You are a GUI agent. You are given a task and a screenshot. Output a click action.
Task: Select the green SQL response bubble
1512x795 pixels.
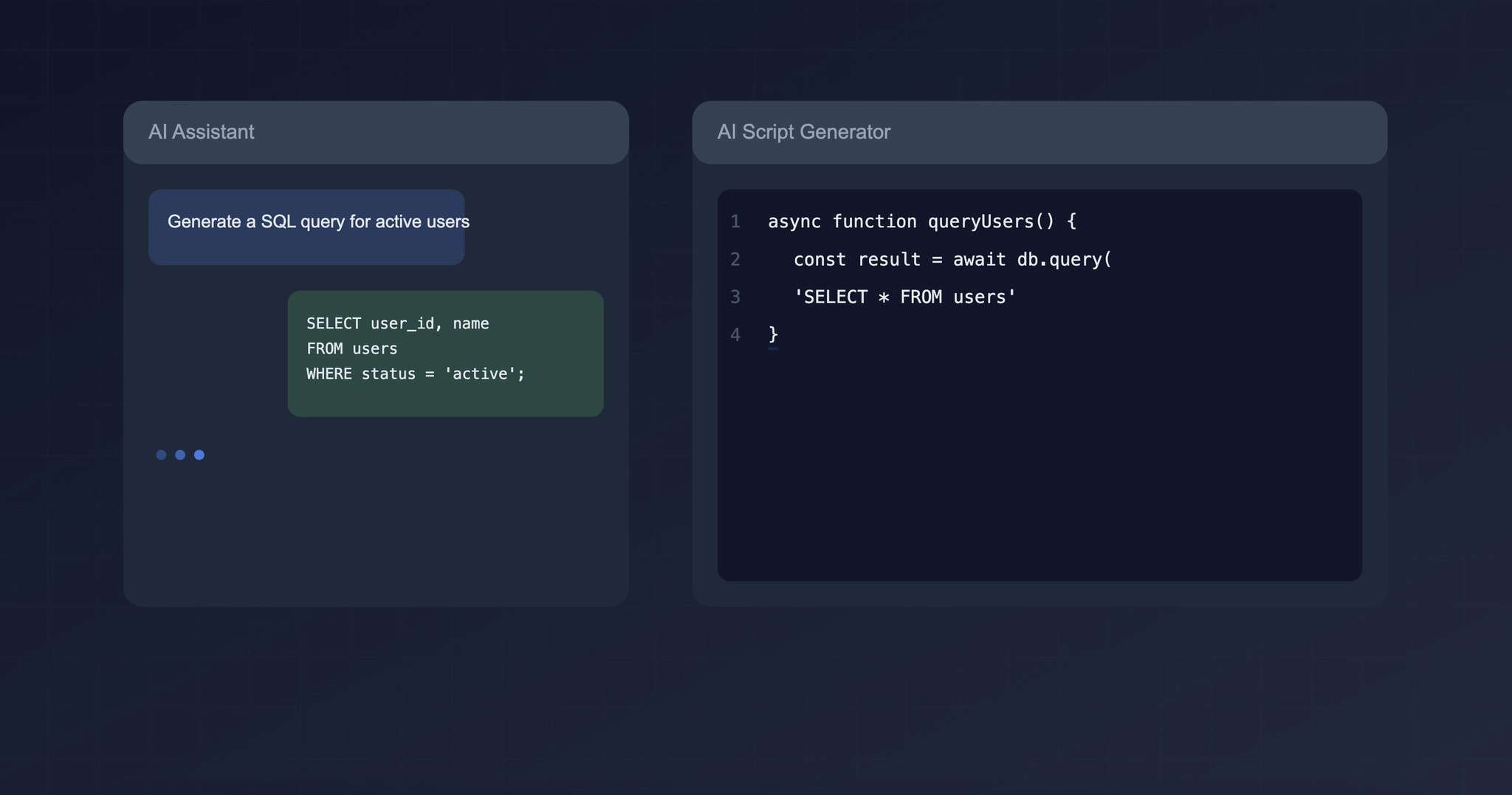pos(444,353)
